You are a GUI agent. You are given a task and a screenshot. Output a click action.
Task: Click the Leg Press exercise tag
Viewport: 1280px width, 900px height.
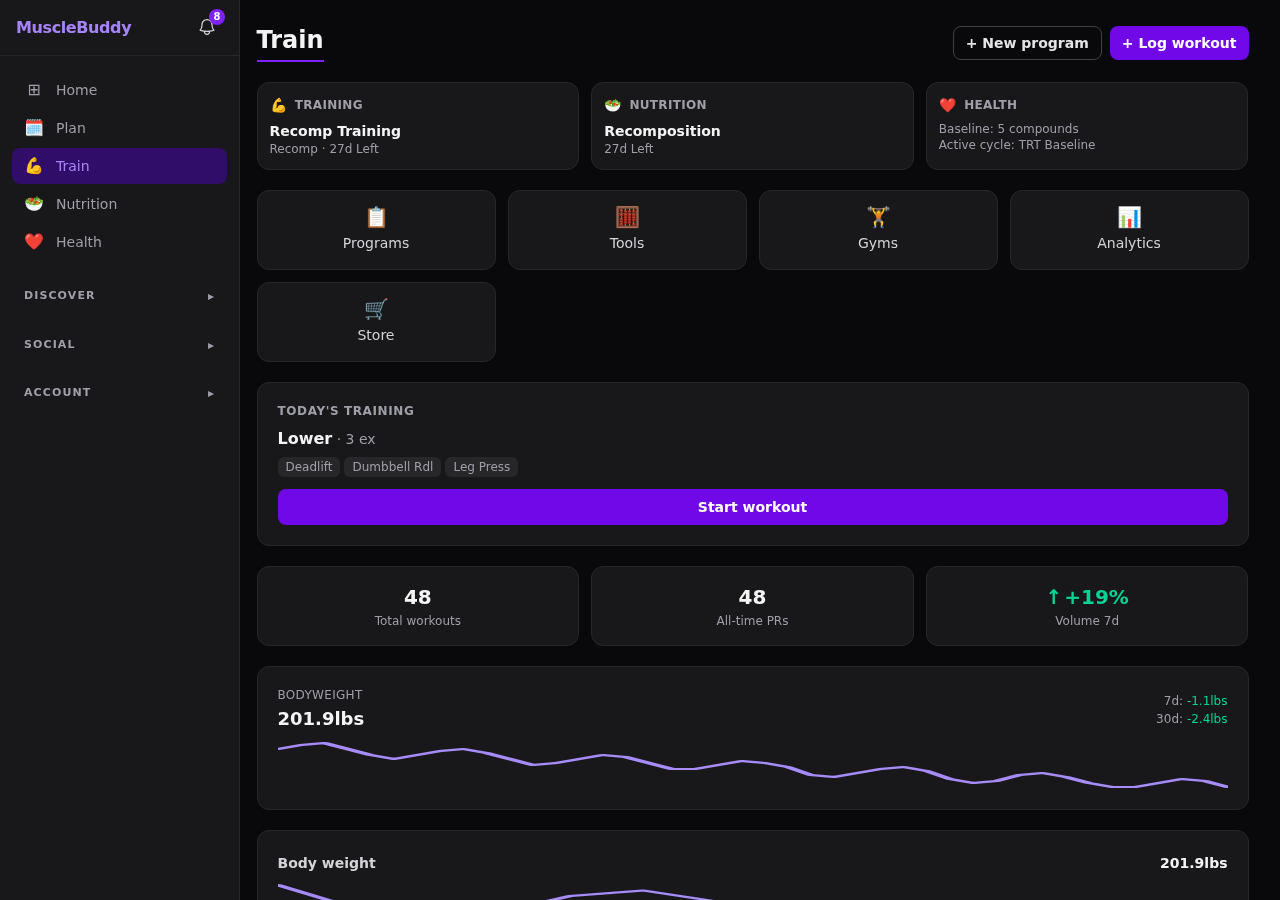coord(482,467)
